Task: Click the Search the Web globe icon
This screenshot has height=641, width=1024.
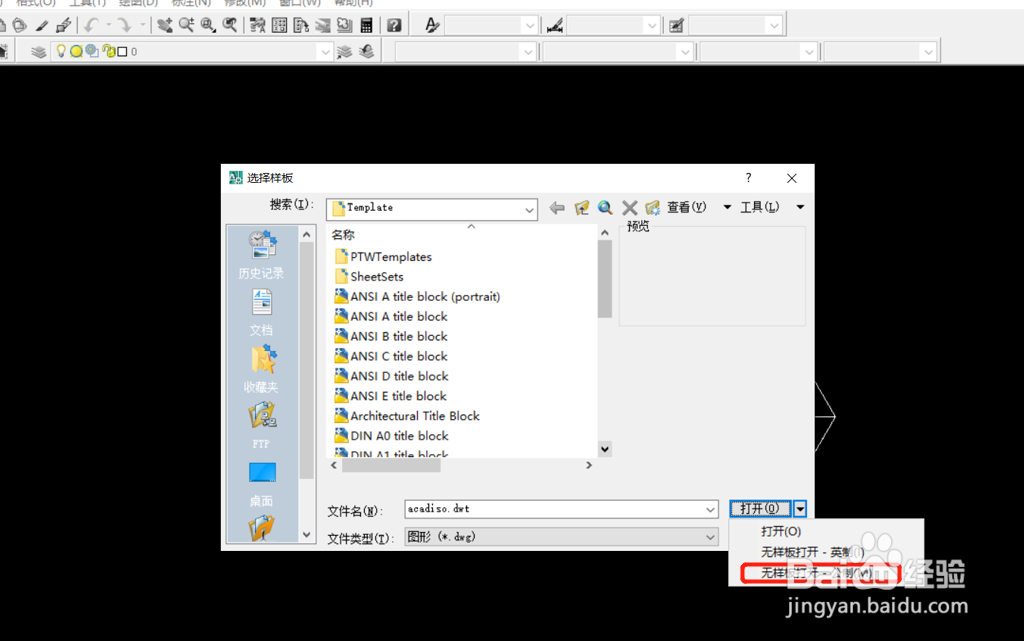Action: click(605, 208)
